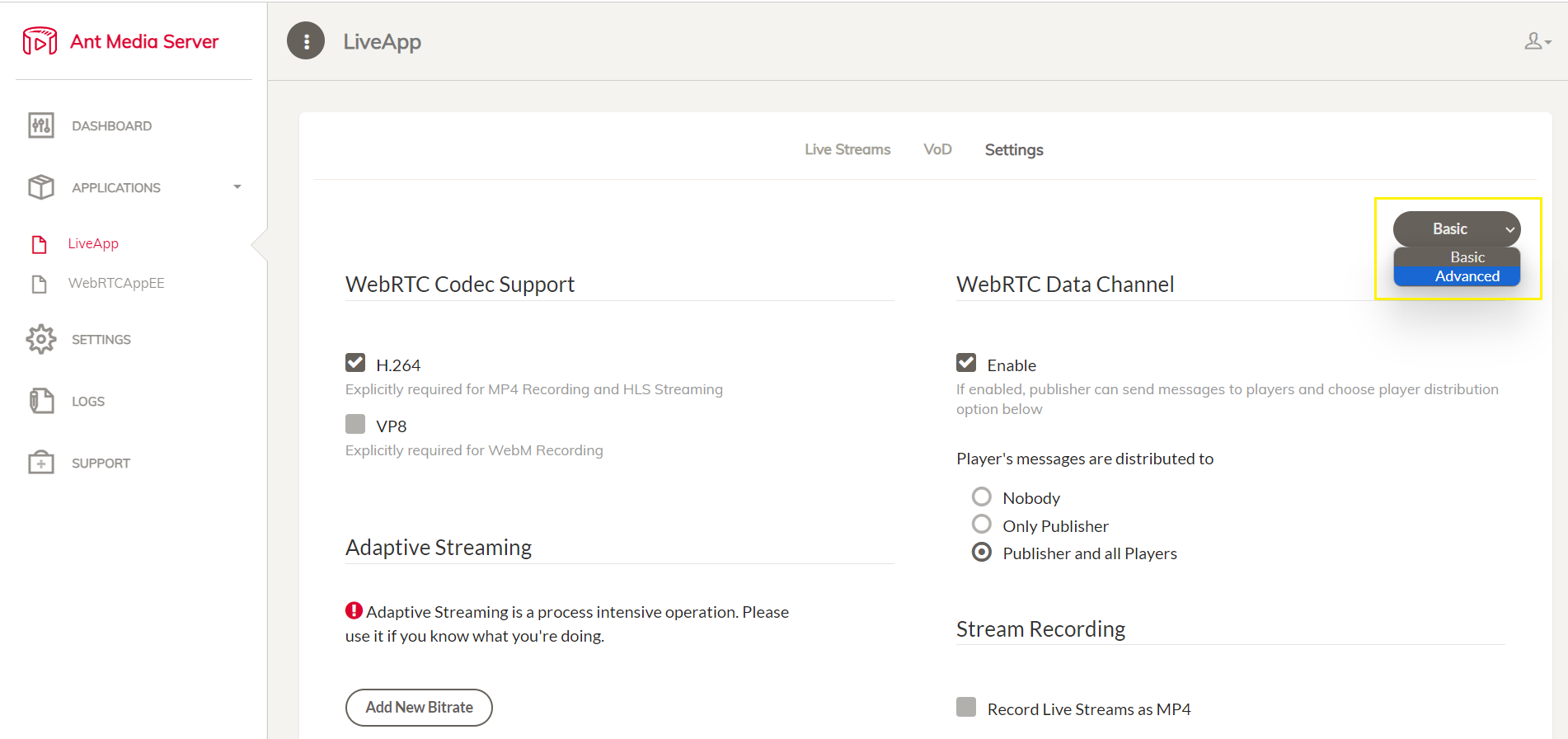The width and height of the screenshot is (1568, 739).
Task: Click 'Explicitly required for WebM Recording' text
Action: coord(474,450)
